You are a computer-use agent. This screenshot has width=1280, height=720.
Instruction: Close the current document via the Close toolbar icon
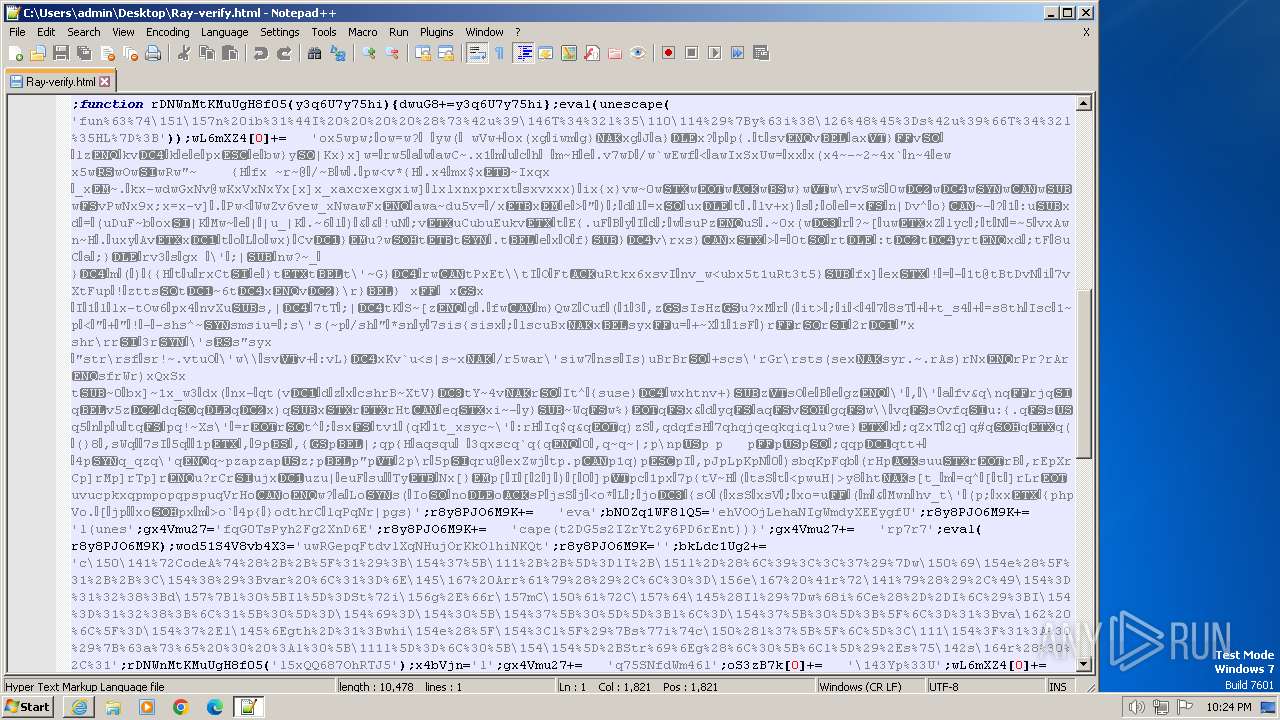[106, 53]
